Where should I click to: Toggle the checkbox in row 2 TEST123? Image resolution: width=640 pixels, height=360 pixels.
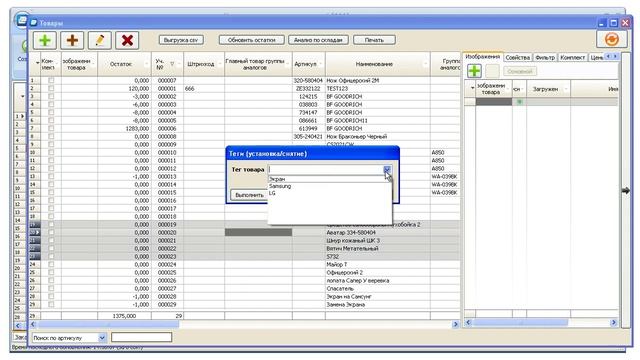coord(51,88)
